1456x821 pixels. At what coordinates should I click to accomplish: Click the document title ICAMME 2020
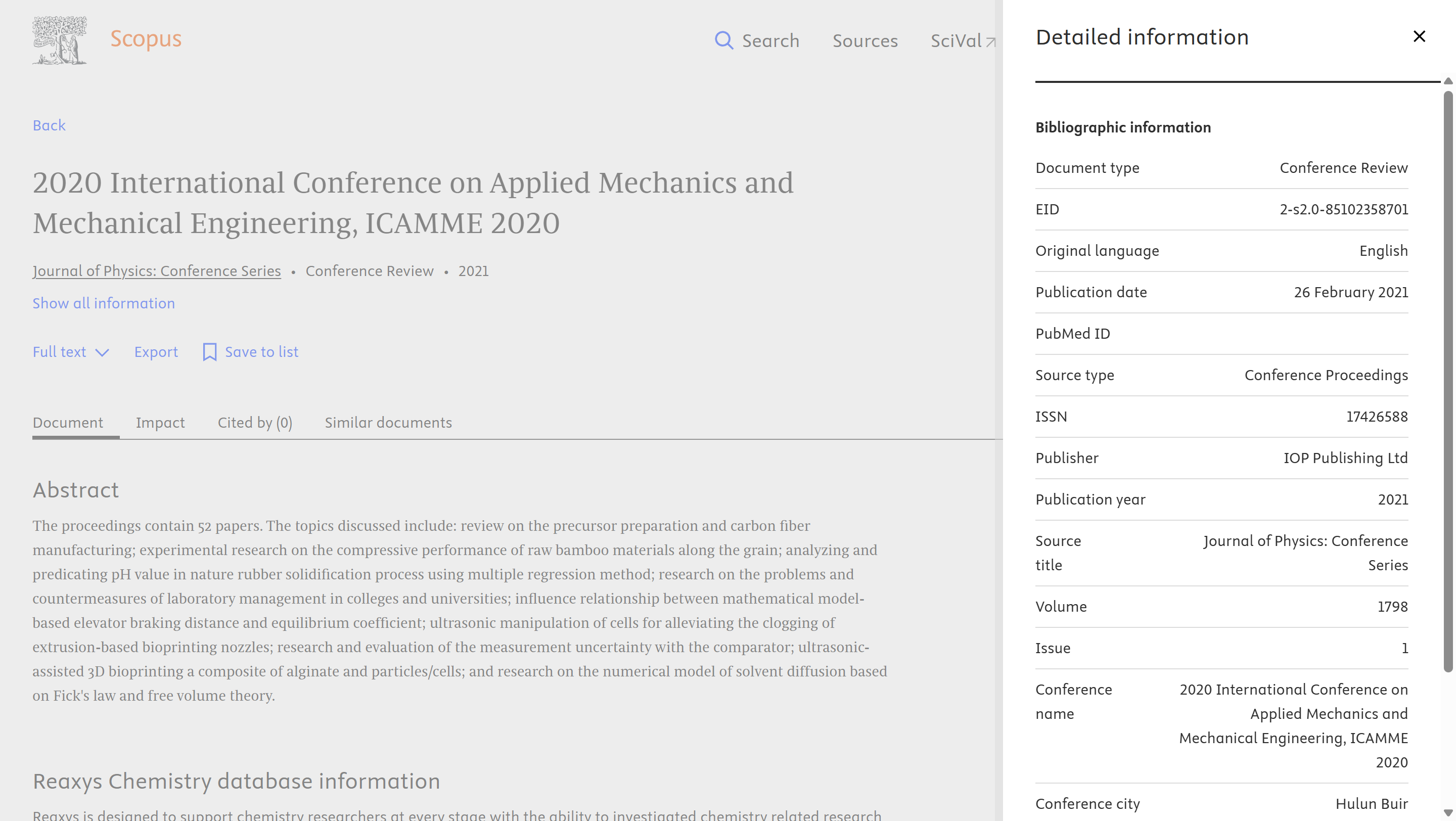coord(413,202)
